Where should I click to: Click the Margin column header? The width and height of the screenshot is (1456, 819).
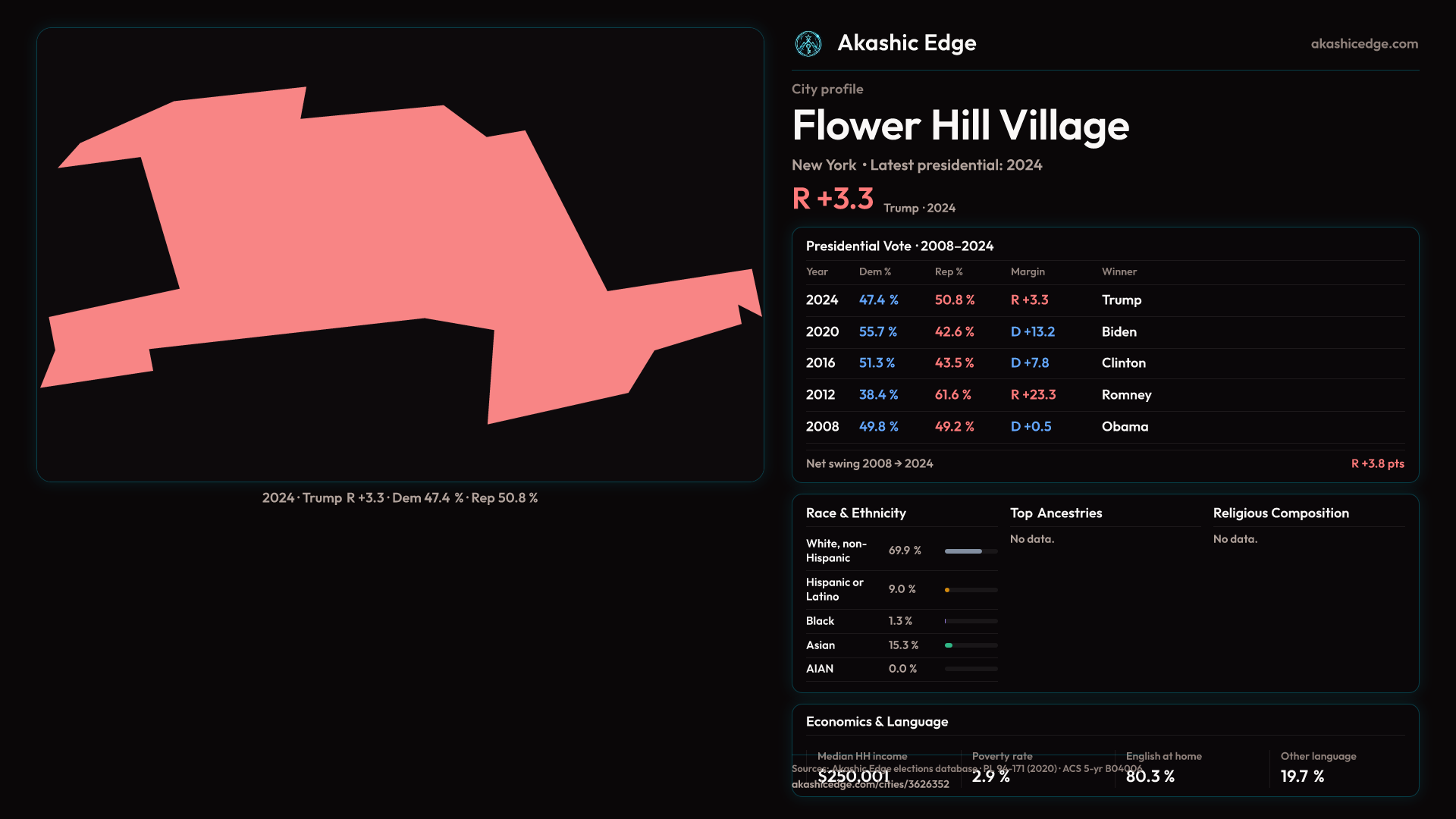click(x=1028, y=271)
